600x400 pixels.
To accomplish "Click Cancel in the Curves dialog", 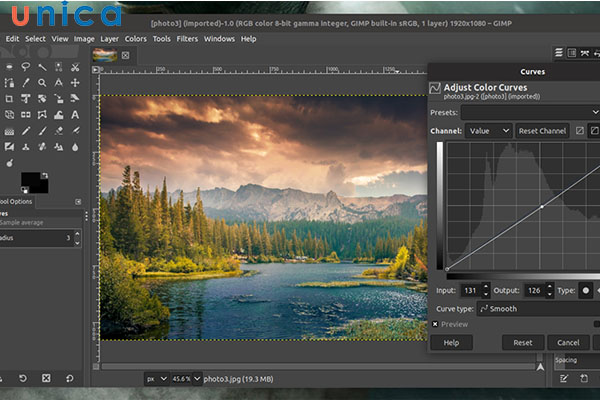I will 568,343.
